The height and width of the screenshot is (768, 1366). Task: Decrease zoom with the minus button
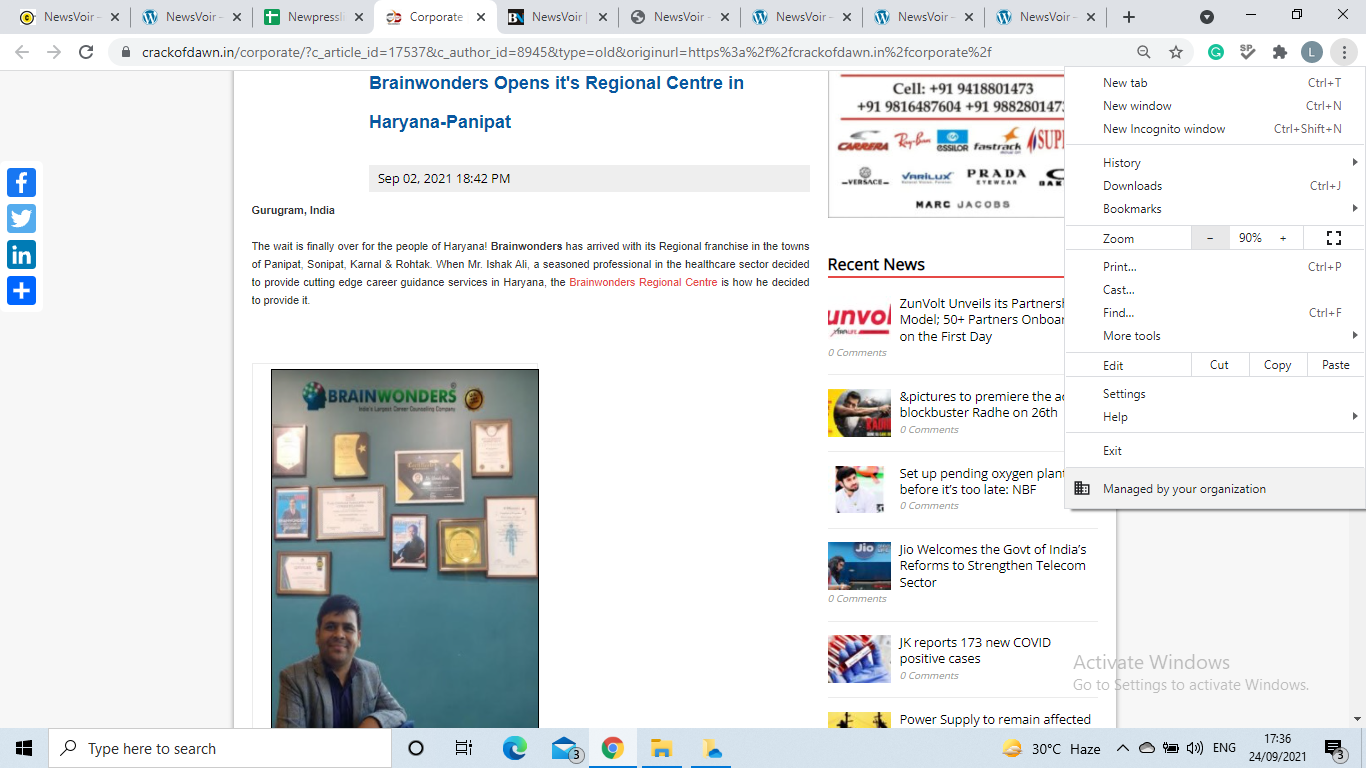[1210, 238]
